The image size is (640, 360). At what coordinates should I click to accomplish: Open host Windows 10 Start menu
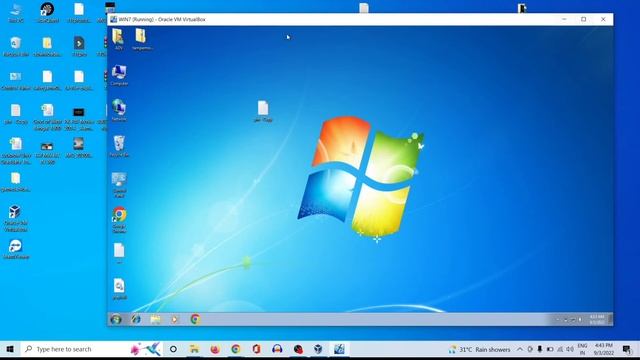(x=10, y=349)
